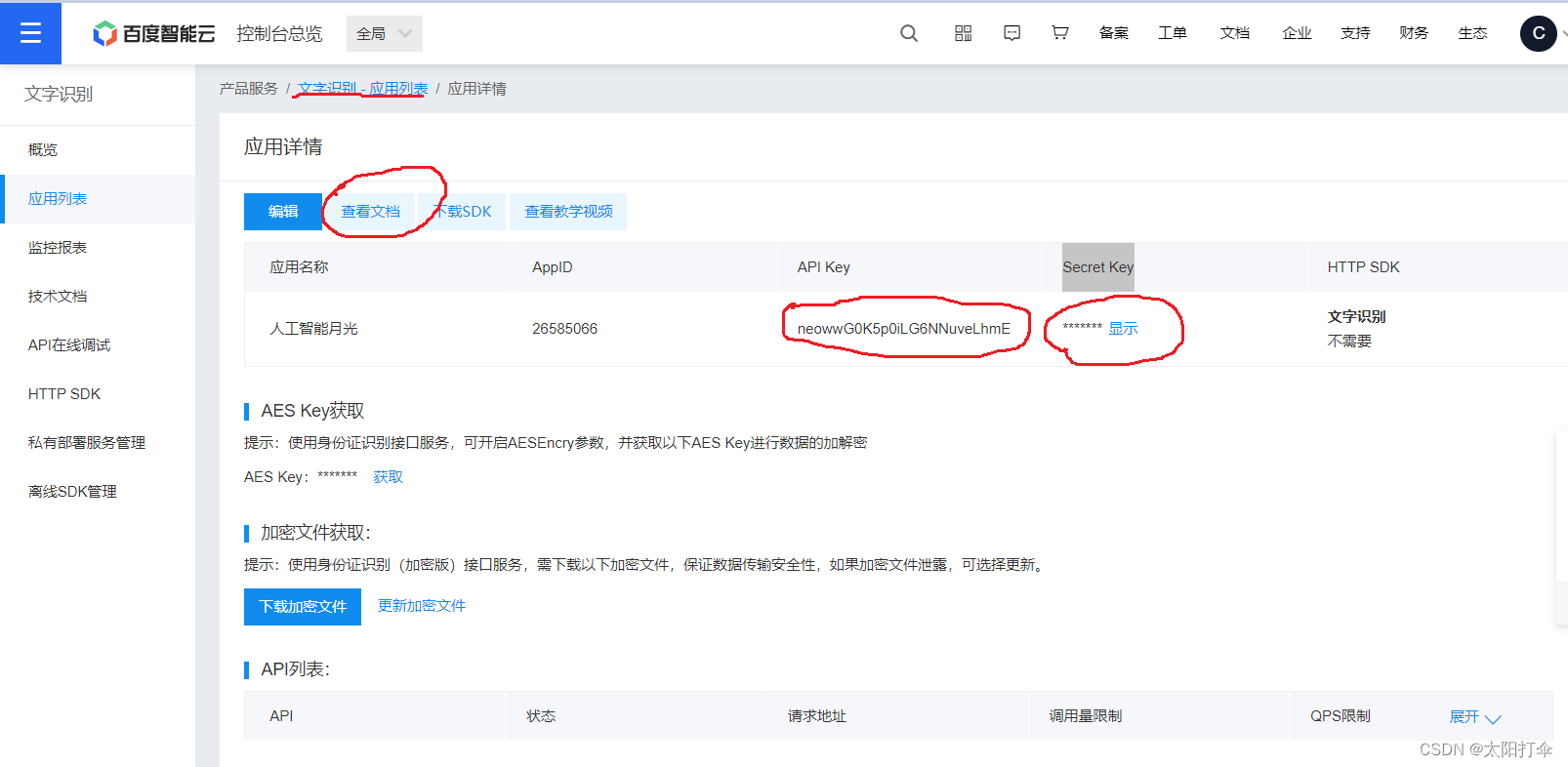This screenshot has height=767, width=1568.
Task: Click the 请求地址 column header
Action: pyautogui.click(x=817, y=716)
